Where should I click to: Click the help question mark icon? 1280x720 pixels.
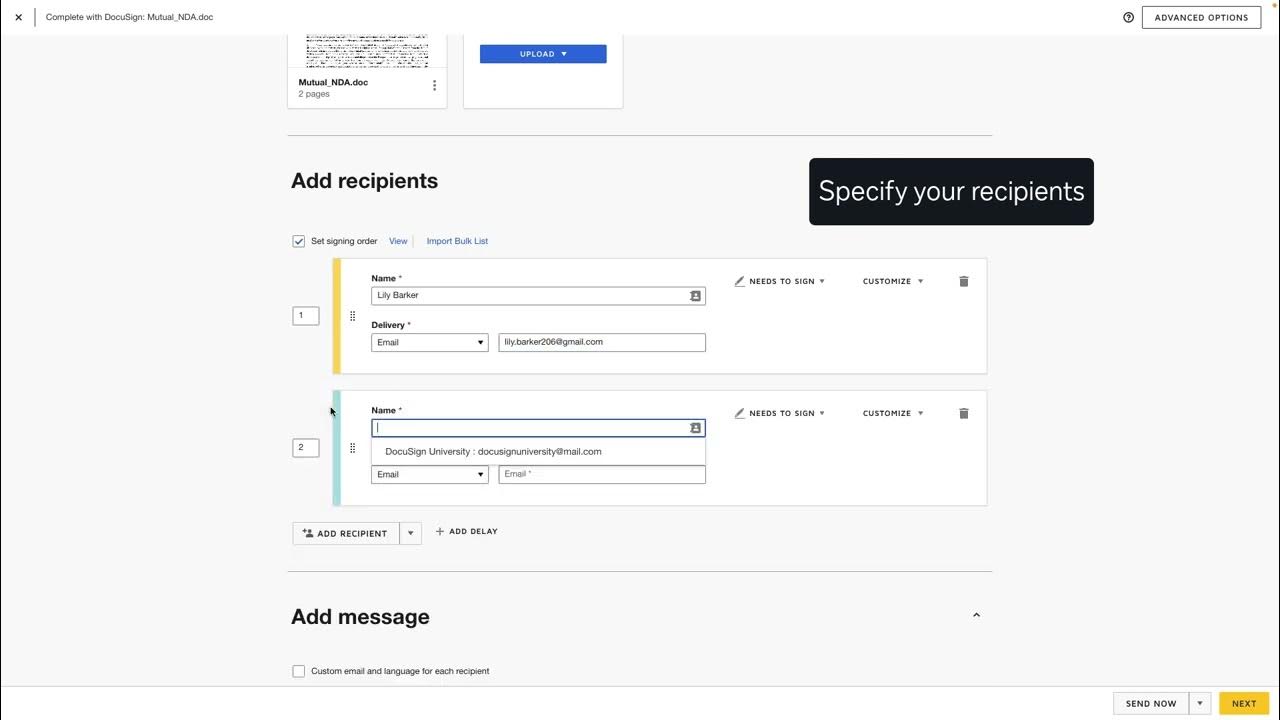(1129, 17)
